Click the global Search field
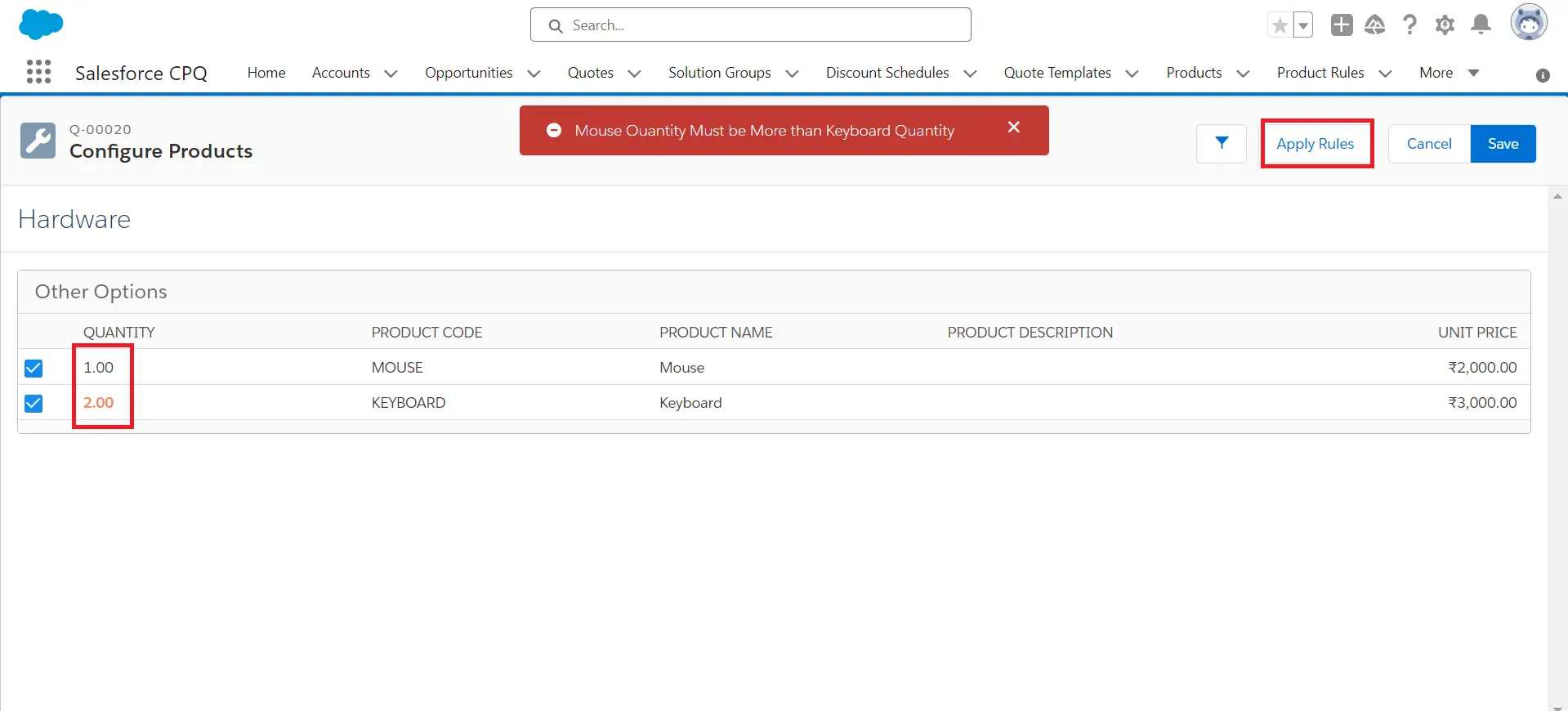 [750, 25]
